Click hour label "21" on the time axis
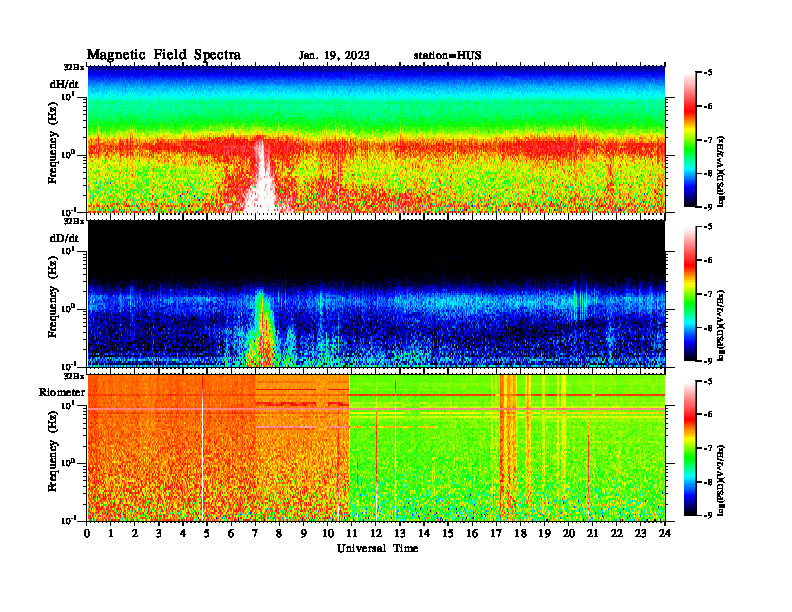This screenshot has height=612, width=792. click(592, 533)
